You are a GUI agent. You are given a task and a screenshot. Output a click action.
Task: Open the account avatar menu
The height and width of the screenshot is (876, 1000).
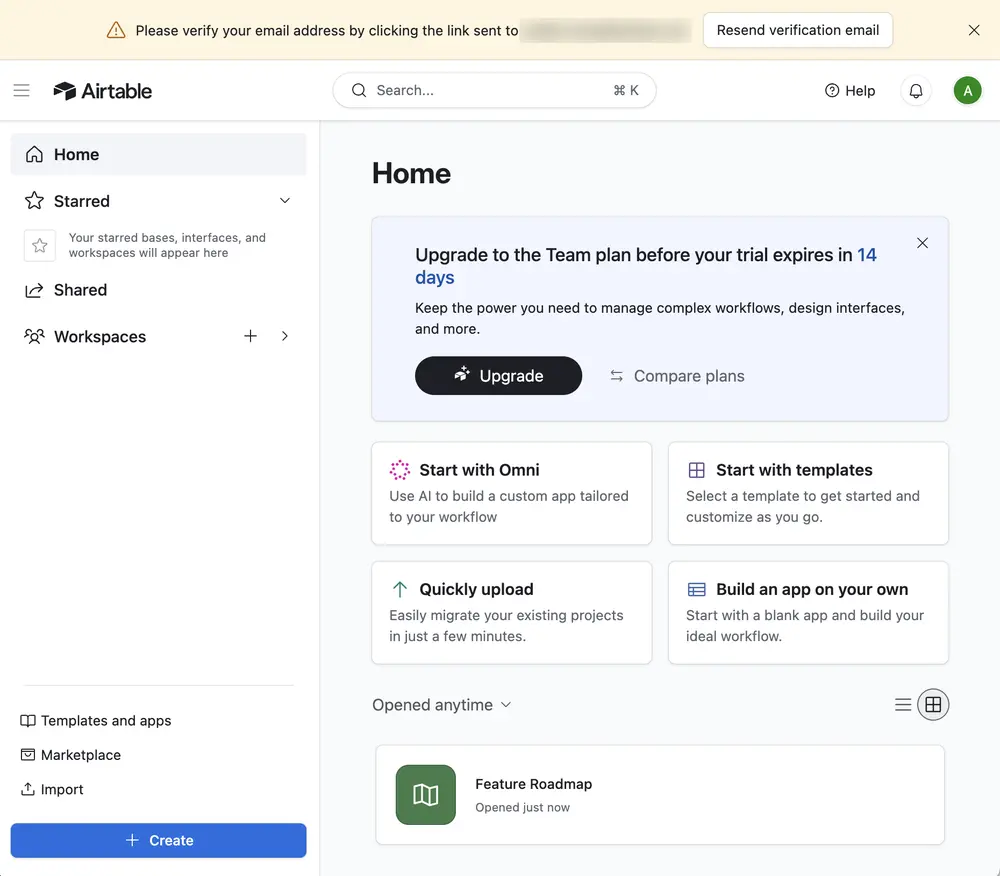click(967, 91)
